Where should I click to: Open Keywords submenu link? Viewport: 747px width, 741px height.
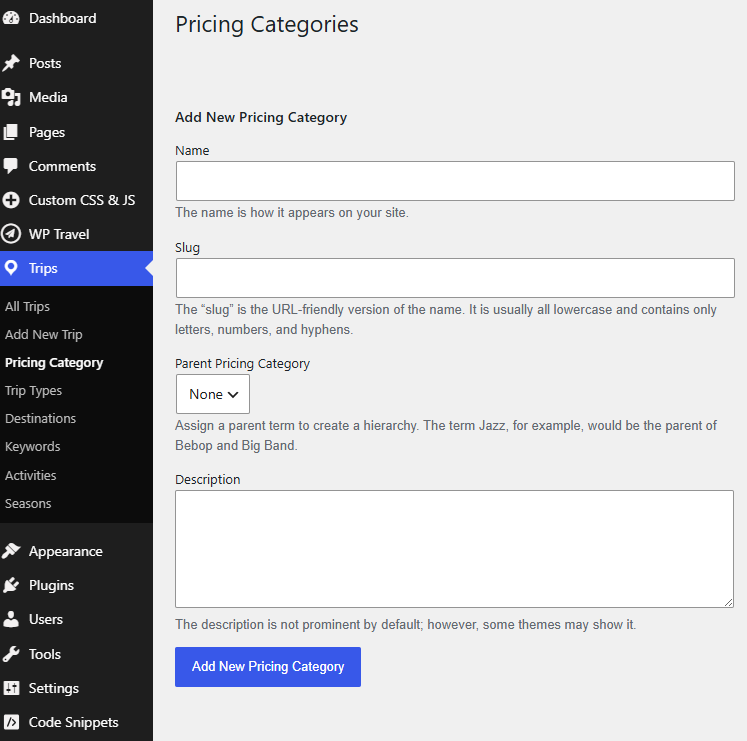[x=32, y=447]
